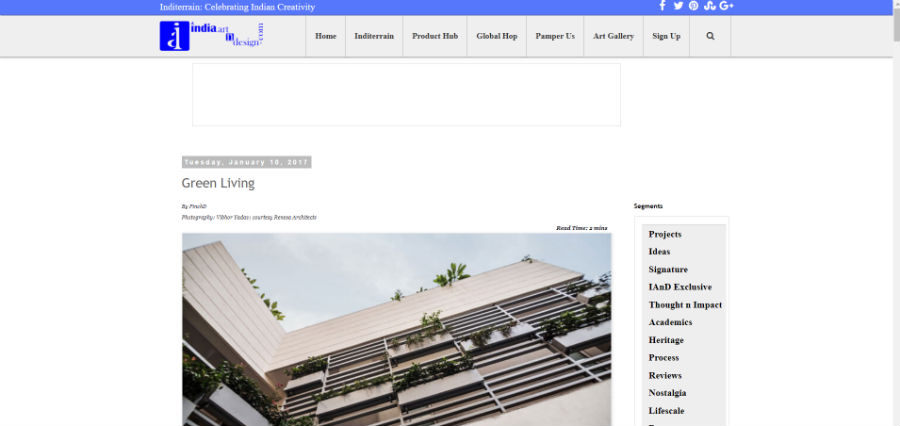Open the Reviews segment link

665,375
